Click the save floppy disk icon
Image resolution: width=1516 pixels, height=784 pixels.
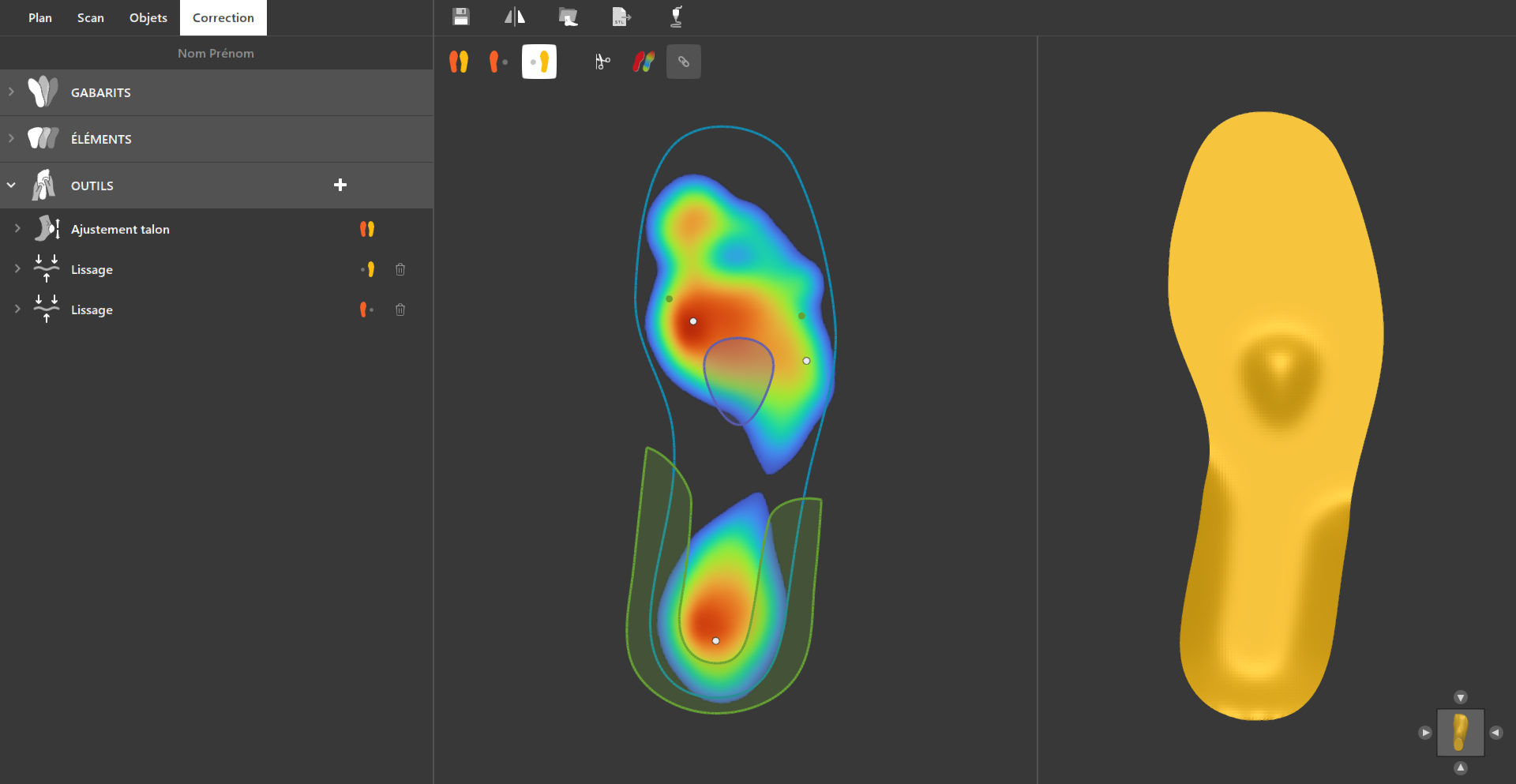click(461, 17)
